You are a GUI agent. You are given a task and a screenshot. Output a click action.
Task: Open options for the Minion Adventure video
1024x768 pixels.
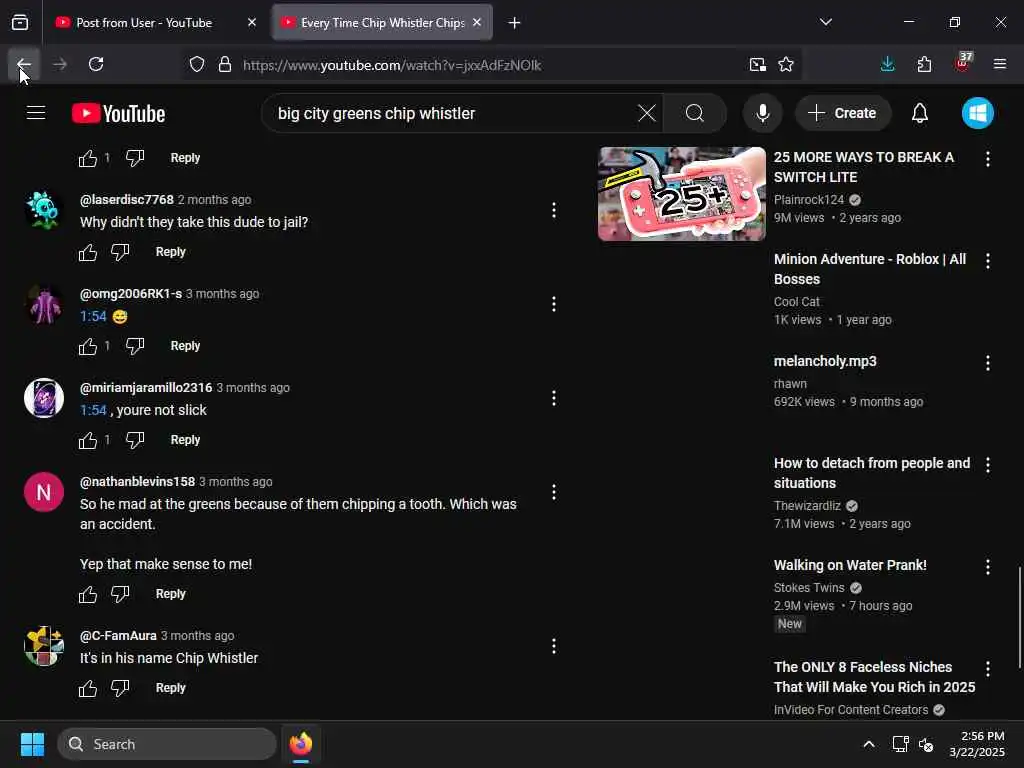coord(987,261)
